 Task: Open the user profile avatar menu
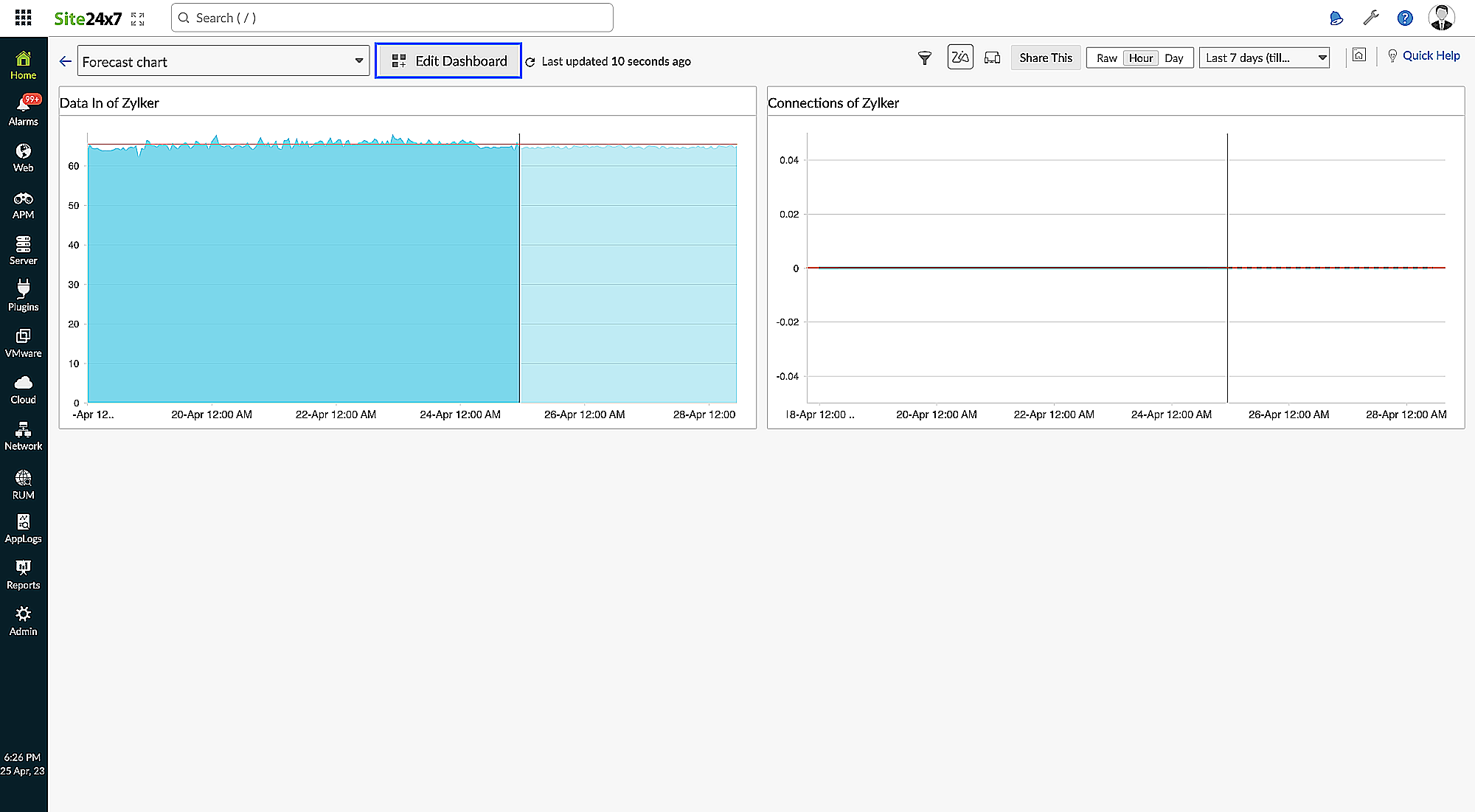pos(1441,18)
